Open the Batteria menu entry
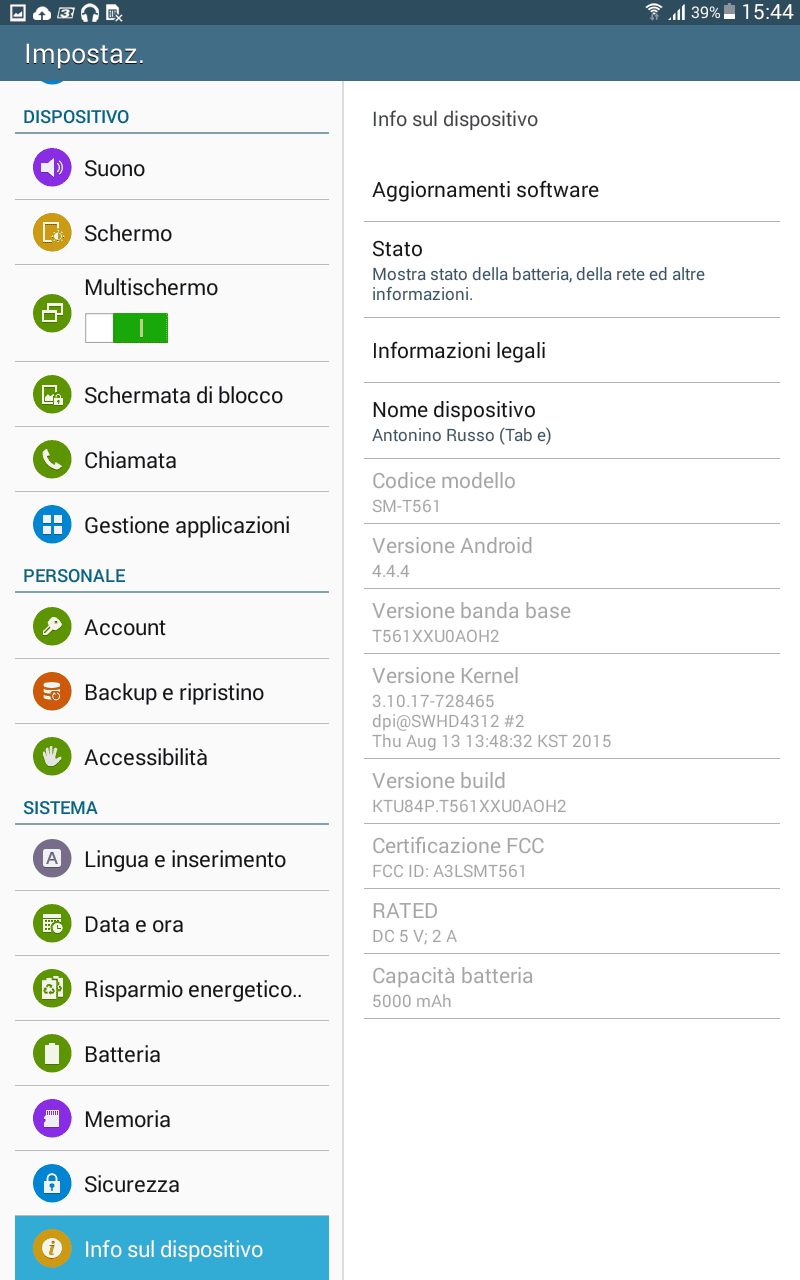Viewport: 800px width, 1280px height. (172, 1054)
